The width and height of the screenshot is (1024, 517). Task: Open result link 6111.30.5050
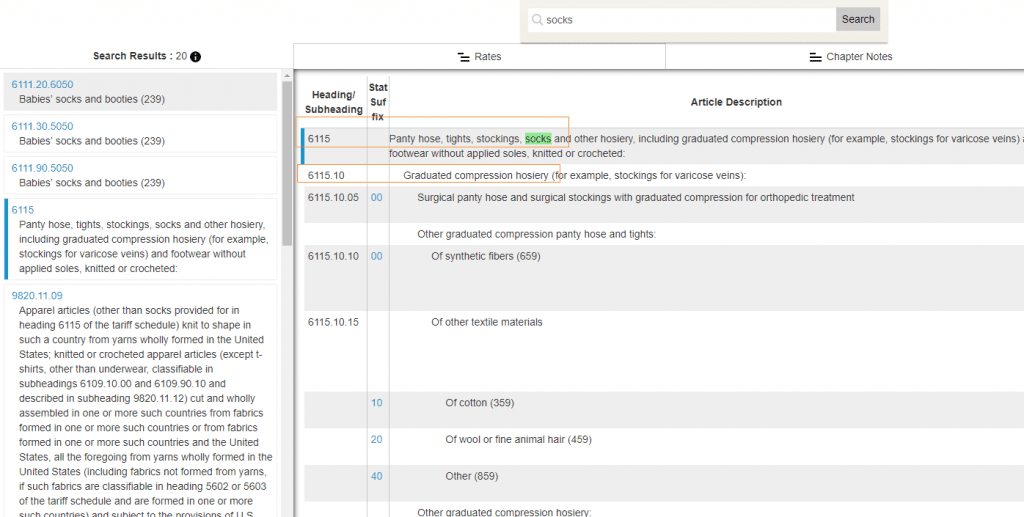click(42, 126)
